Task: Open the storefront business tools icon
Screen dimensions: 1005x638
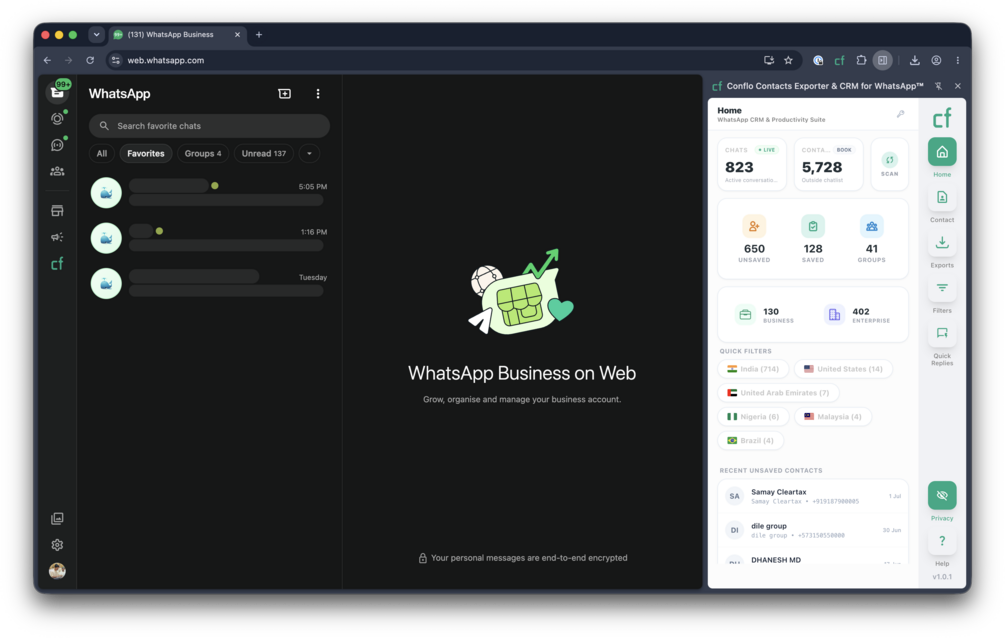Action: [58, 211]
